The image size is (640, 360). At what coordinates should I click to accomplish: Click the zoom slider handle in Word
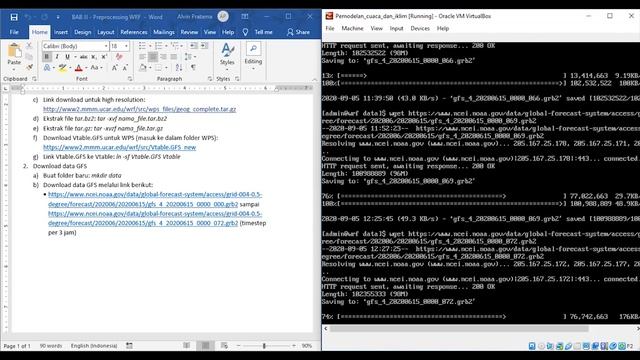click(x=264, y=346)
